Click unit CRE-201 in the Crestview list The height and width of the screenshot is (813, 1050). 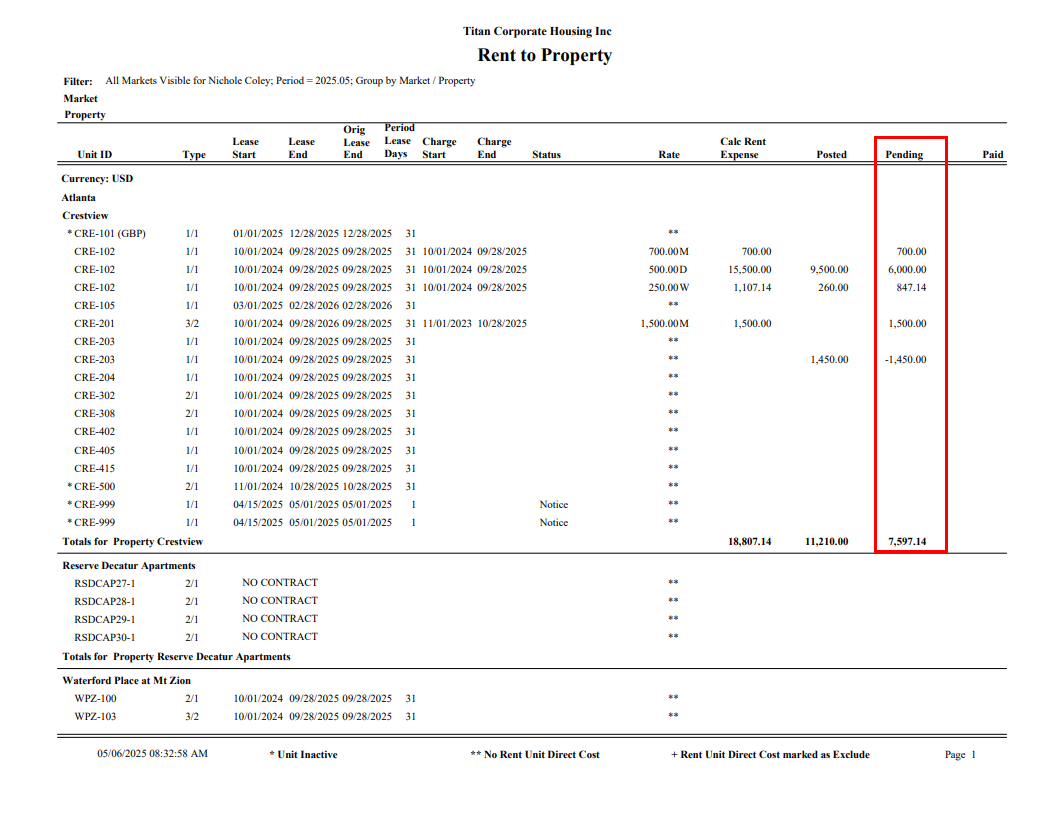94,324
